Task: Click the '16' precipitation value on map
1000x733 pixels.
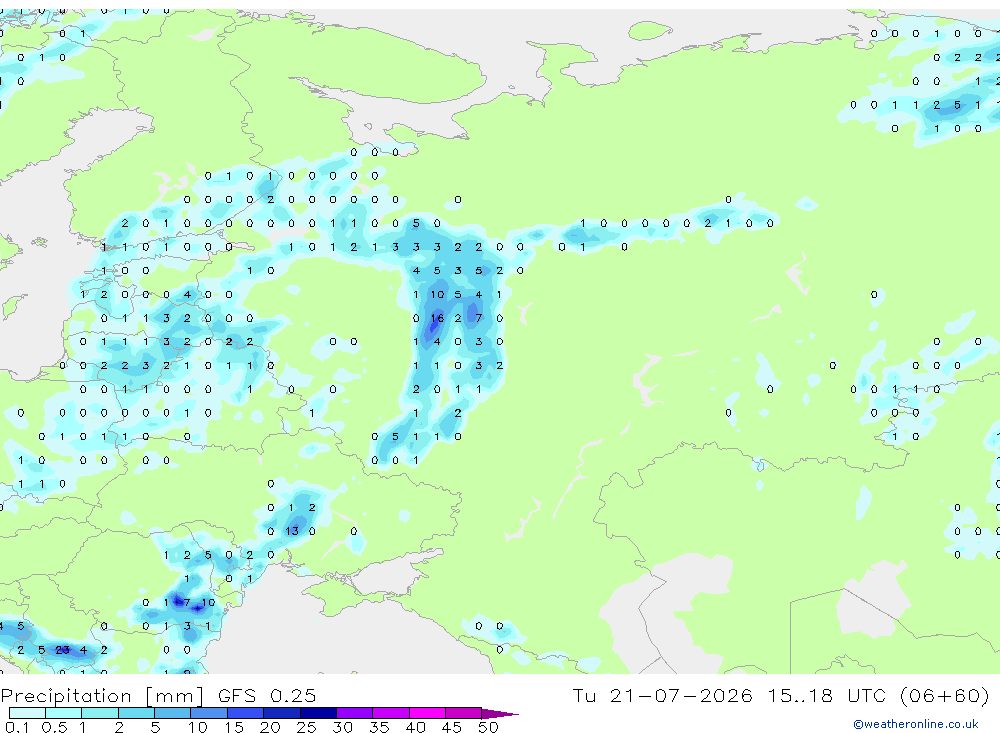Action: point(437,318)
